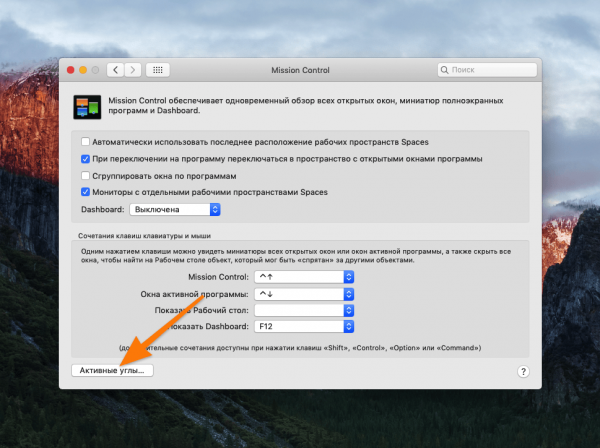Click the magnifier icon in search field
The height and width of the screenshot is (448, 600).
coord(444,70)
